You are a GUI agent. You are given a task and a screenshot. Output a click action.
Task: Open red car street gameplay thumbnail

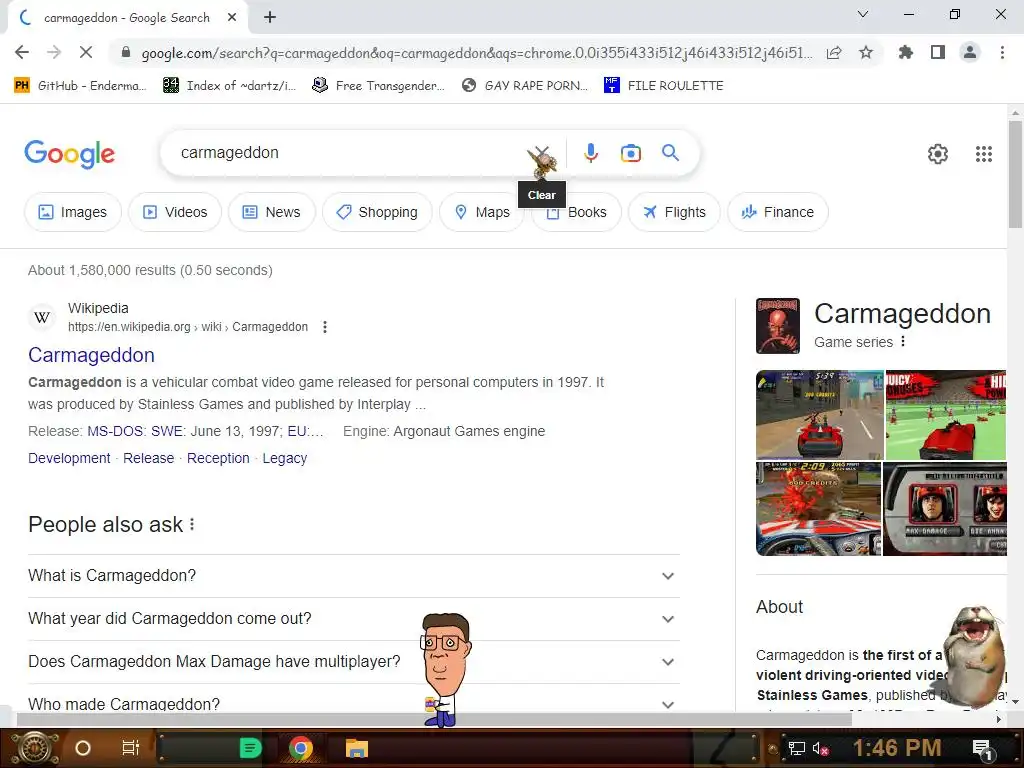click(x=820, y=415)
